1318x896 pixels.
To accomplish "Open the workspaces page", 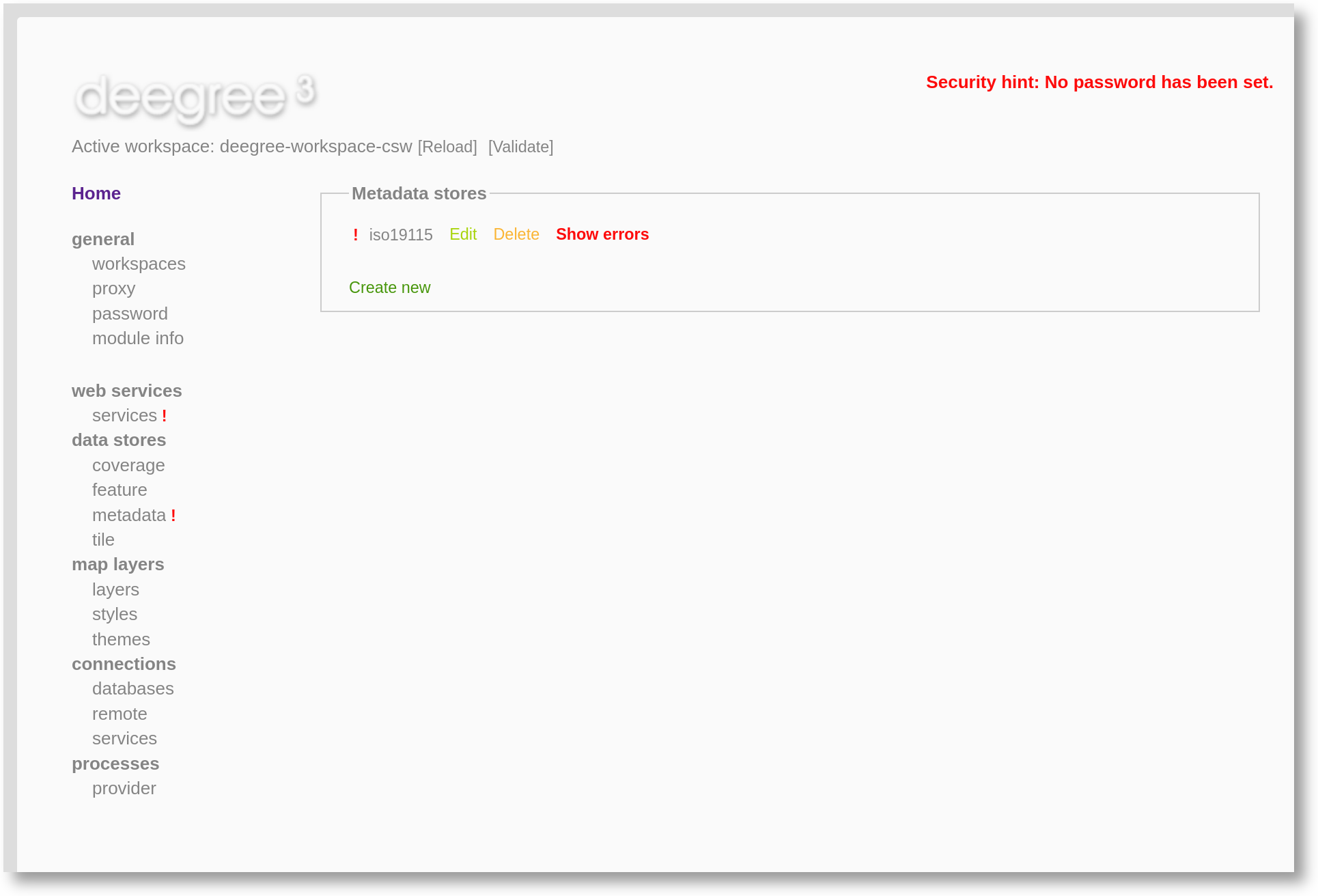I will [139, 264].
